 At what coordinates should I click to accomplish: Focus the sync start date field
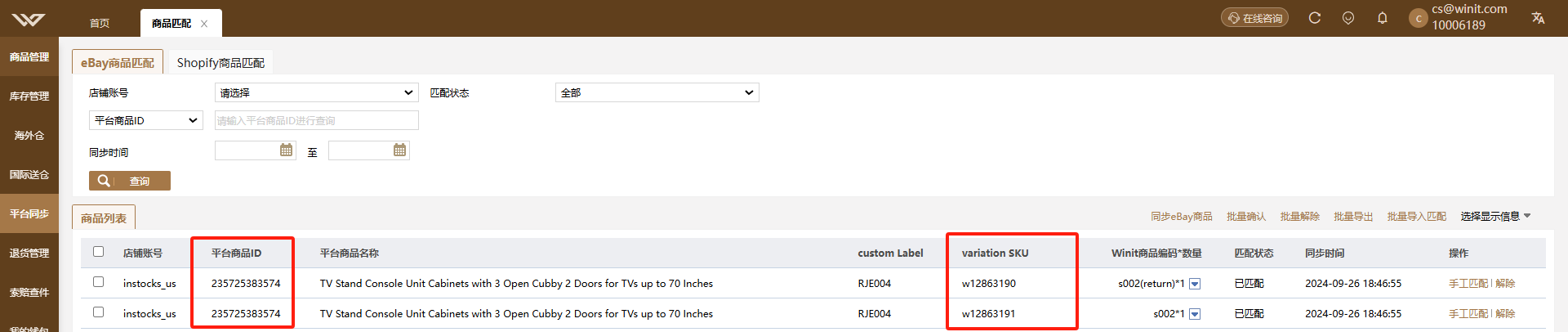point(256,150)
